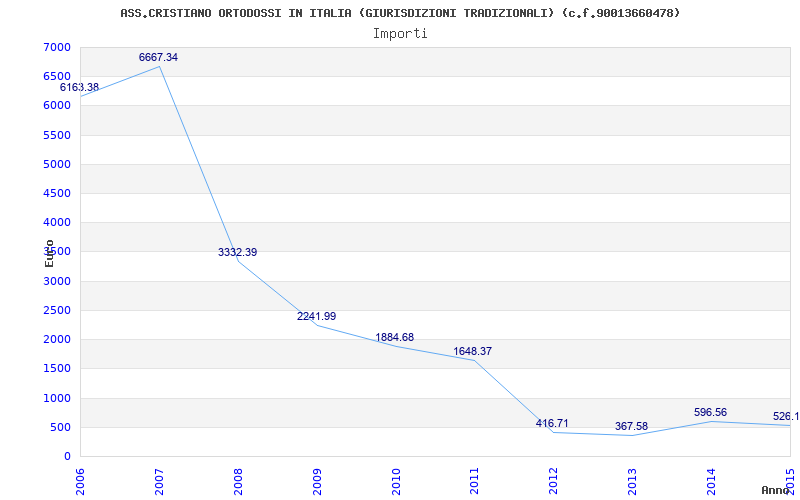The height and width of the screenshot is (500, 800).
Task: Click the x-axis year 2012
Action: 554,481
